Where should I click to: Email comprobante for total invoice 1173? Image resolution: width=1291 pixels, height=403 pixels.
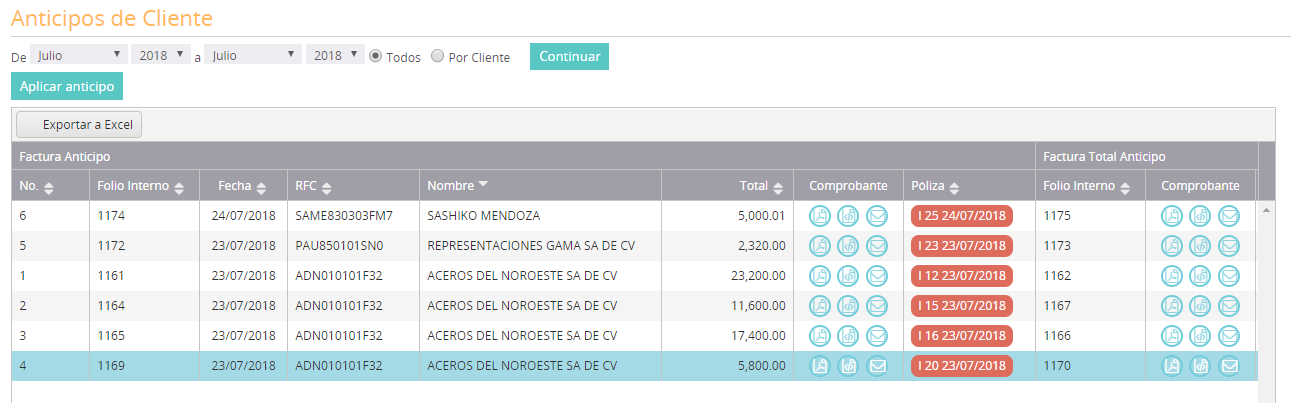(x=1229, y=245)
